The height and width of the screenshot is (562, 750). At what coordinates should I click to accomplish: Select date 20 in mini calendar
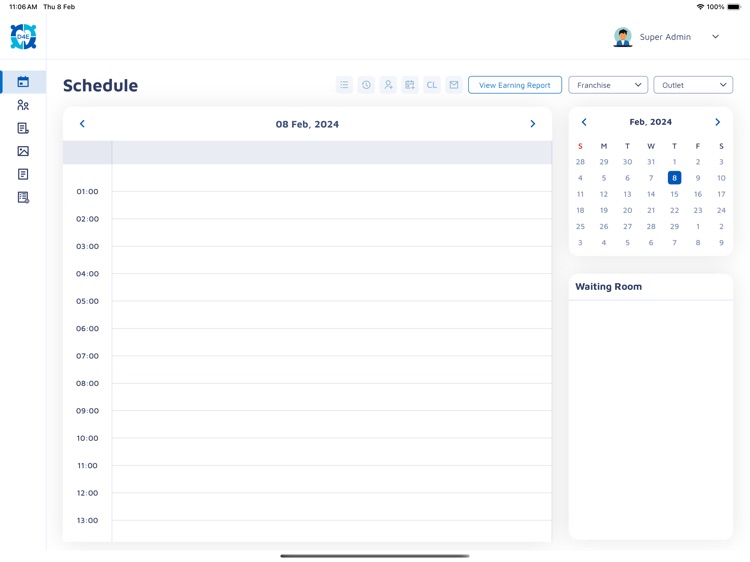tap(627, 210)
